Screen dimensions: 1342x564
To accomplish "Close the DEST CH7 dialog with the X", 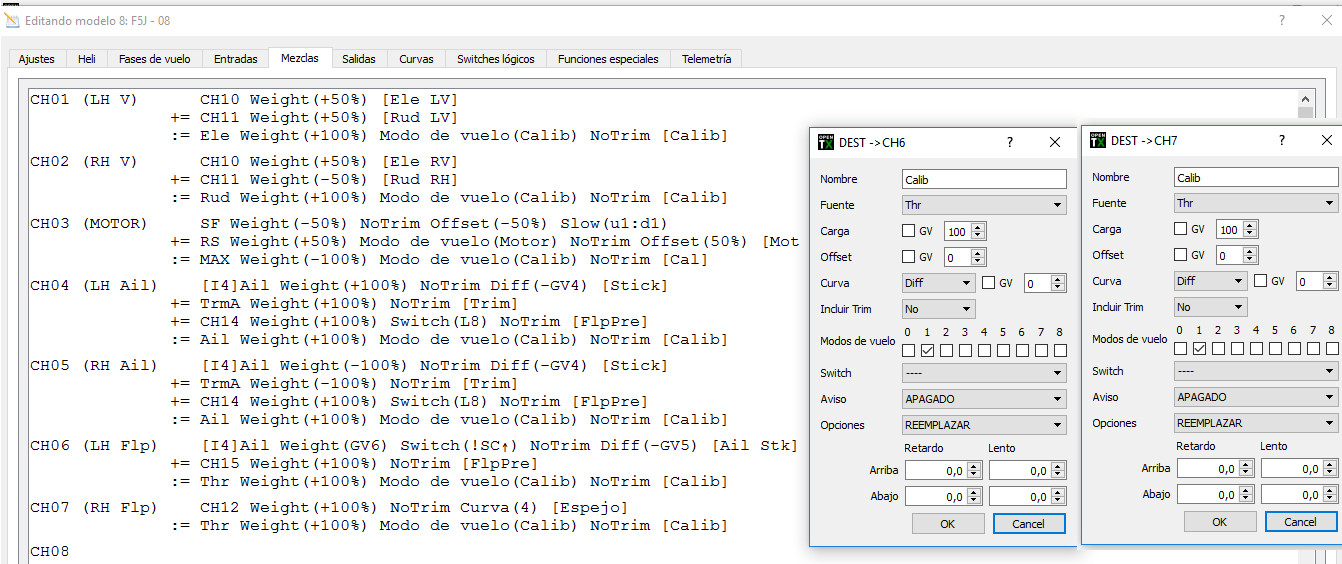I will click(1327, 140).
